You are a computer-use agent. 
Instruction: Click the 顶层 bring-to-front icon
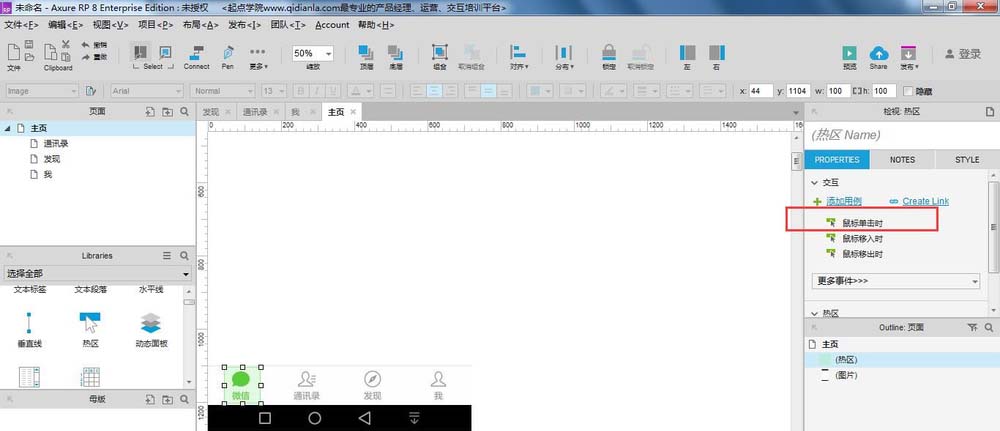[367, 52]
